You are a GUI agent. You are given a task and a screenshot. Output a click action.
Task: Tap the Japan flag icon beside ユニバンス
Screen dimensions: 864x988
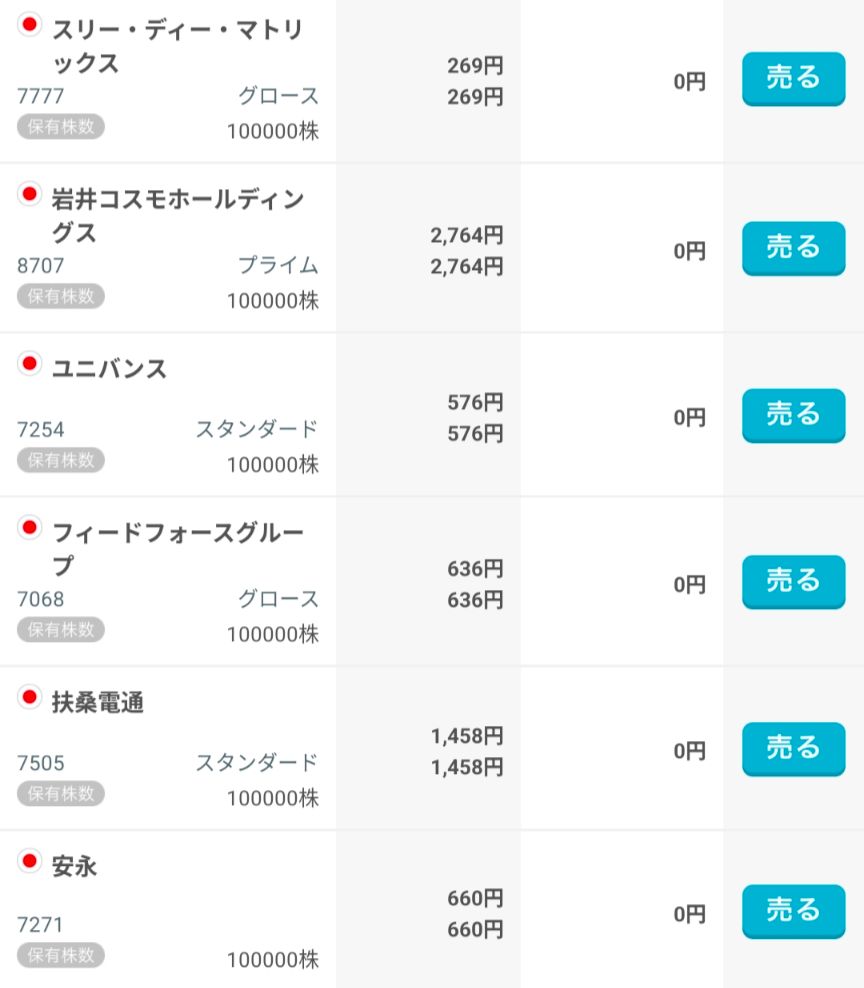click(x=30, y=363)
